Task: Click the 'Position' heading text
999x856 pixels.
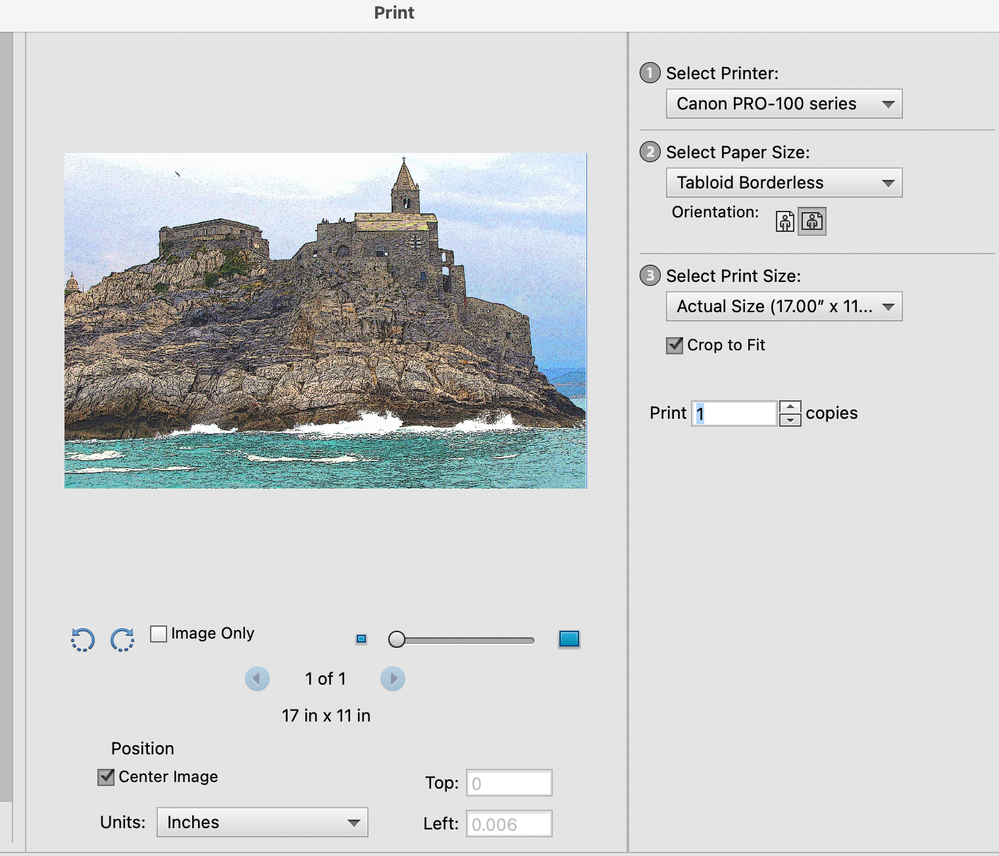Action: coord(142,748)
